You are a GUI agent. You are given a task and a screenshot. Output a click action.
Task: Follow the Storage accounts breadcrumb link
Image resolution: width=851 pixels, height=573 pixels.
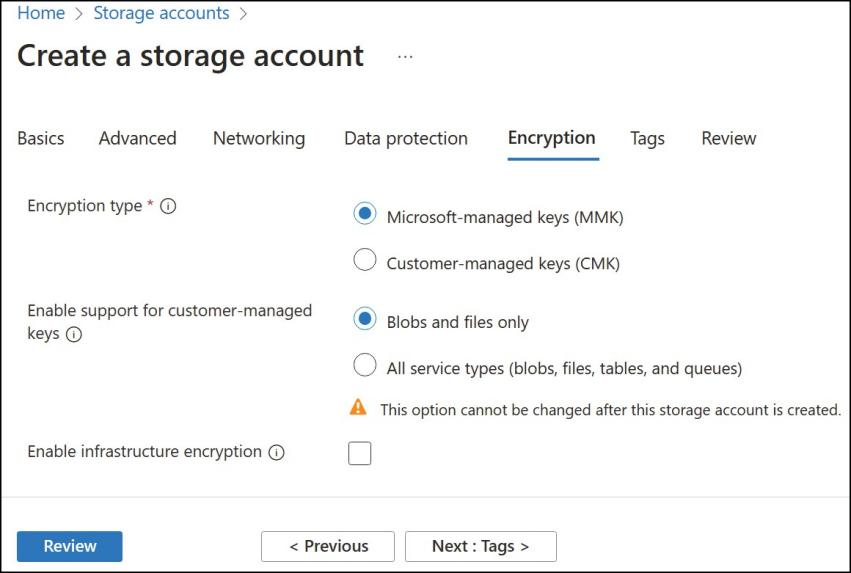click(161, 13)
